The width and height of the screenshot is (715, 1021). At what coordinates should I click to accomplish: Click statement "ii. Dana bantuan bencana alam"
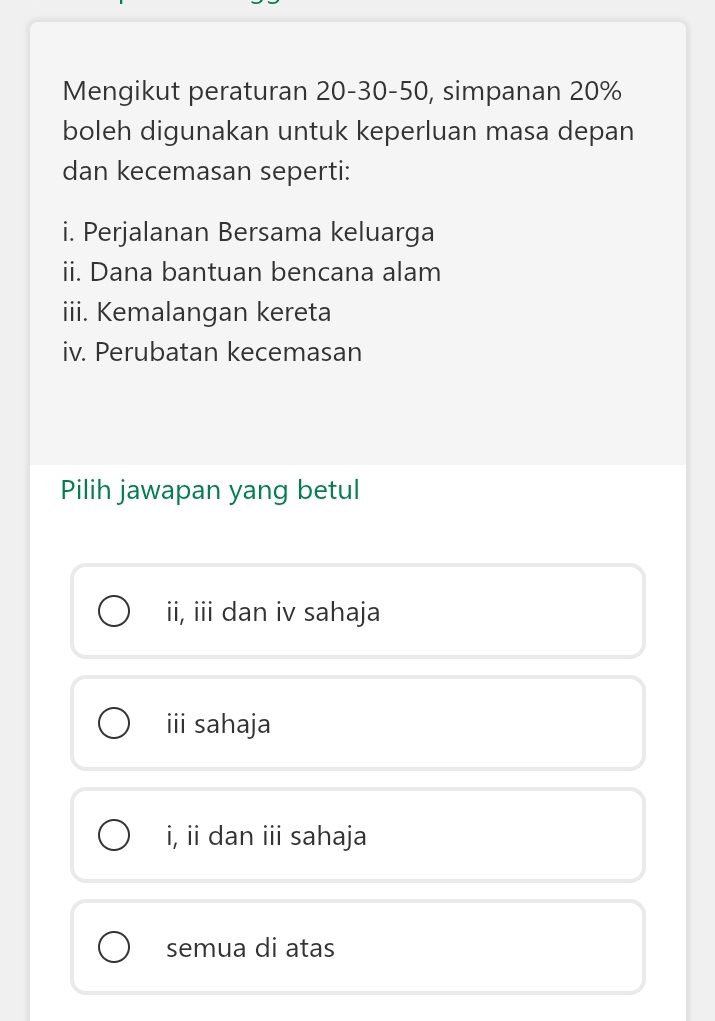tap(251, 273)
